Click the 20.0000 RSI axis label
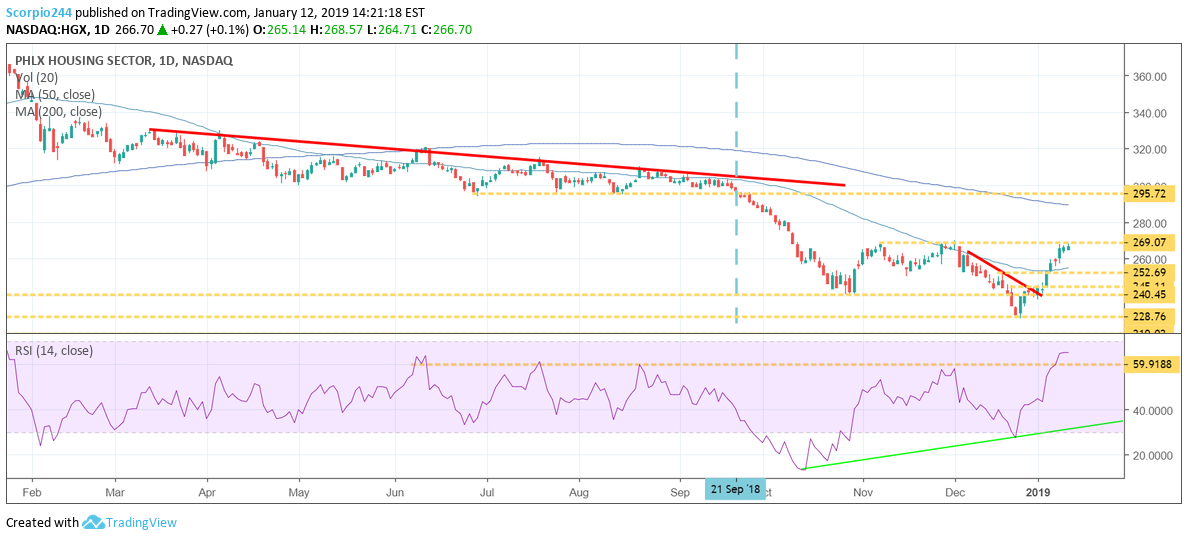 1154,455
